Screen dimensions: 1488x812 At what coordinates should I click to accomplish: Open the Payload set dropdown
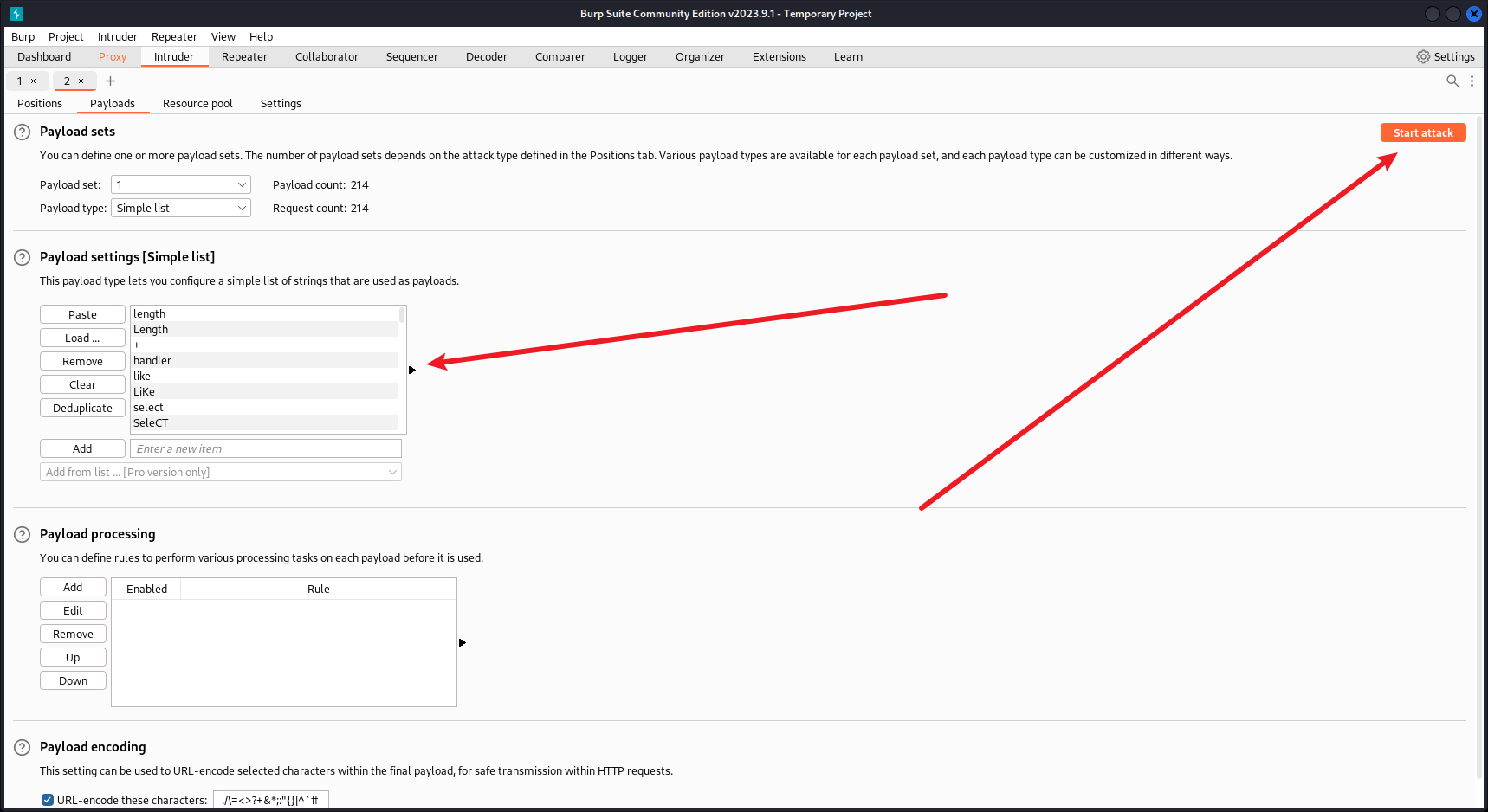pyautogui.click(x=181, y=184)
